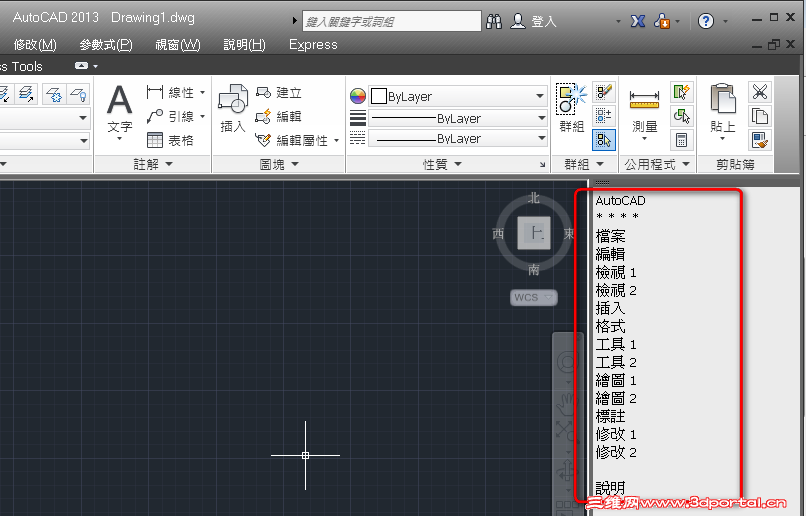The image size is (806, 516).
Task: Select the 引線 leader tool
Action: pyautogui.click(x=170, y=116)
